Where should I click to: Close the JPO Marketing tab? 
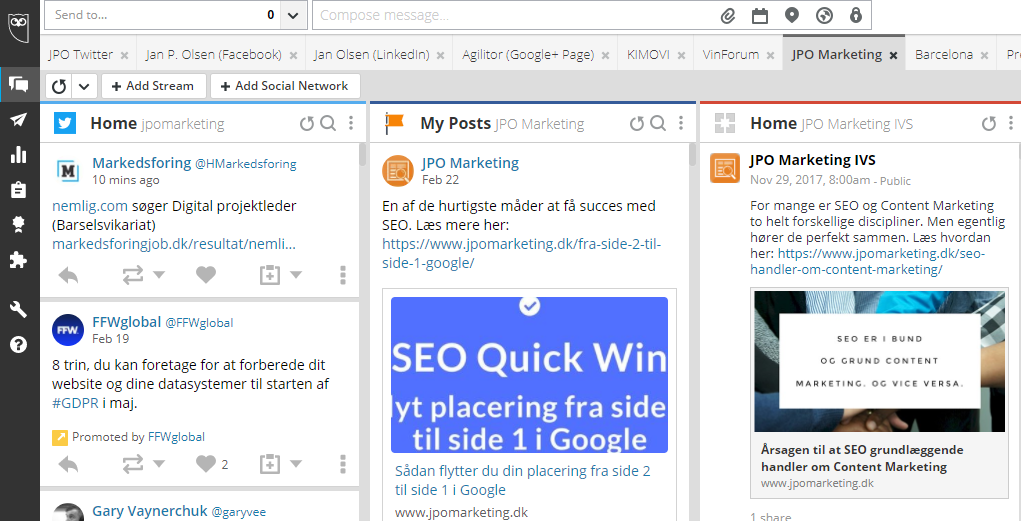[x=893, y=55]
